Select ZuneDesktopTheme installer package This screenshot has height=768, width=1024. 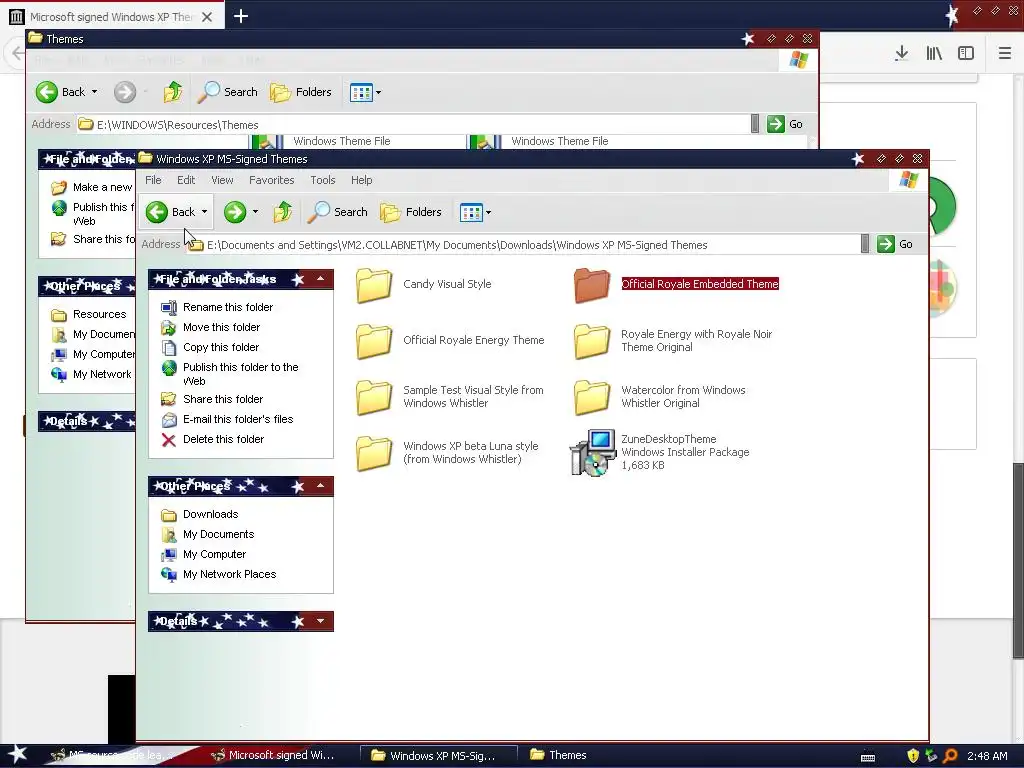(x=660, y=453)
